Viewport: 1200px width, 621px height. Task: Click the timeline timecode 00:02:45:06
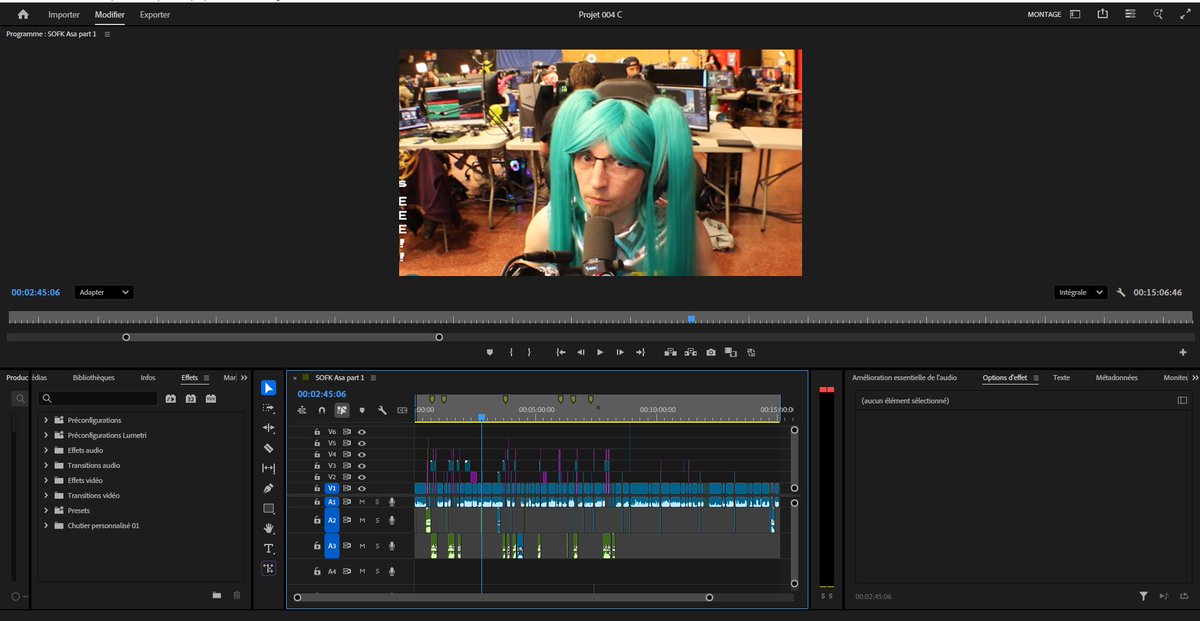322,394
